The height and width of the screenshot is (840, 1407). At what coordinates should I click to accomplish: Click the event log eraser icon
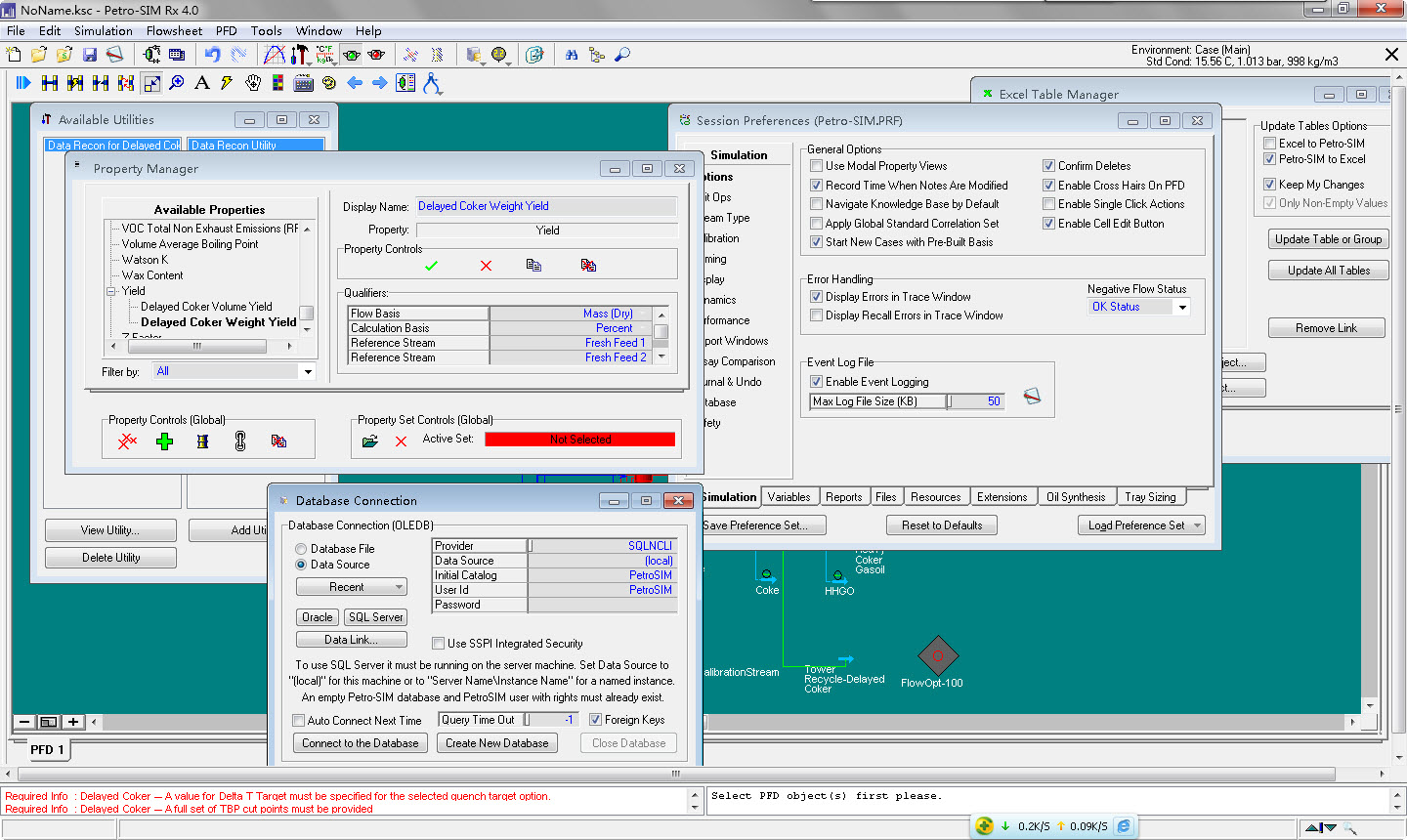coord(1032,396)
